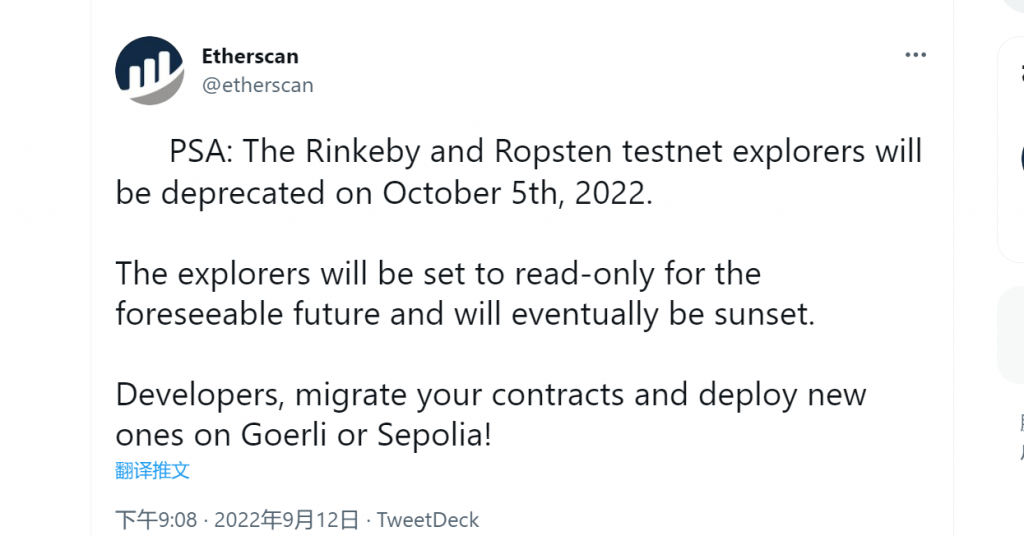Click the TweetDeck source label
This screenshot has height=536, width=1024.
click(428, 520)
